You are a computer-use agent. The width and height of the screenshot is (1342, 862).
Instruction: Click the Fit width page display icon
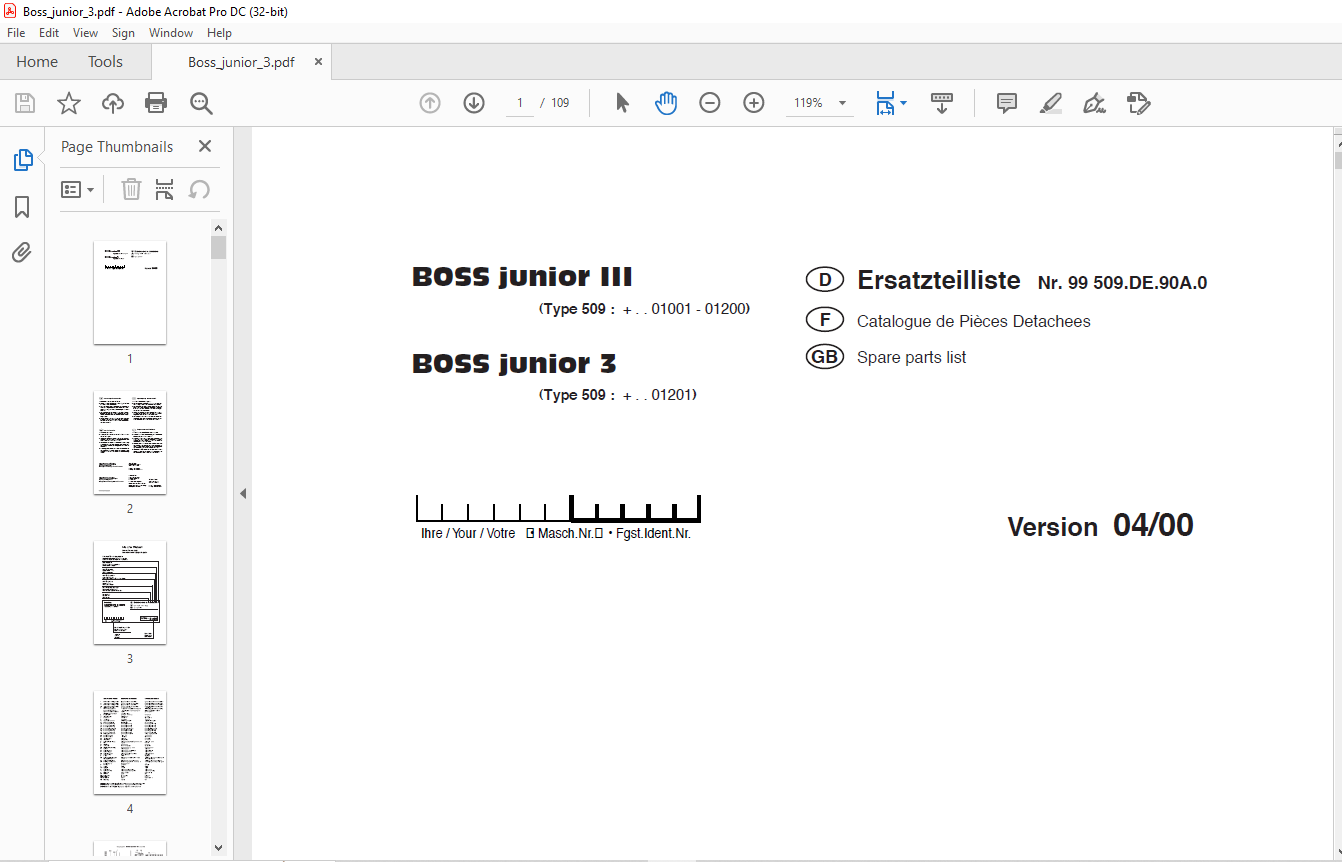pyautogui.click(x=885, y=103)
